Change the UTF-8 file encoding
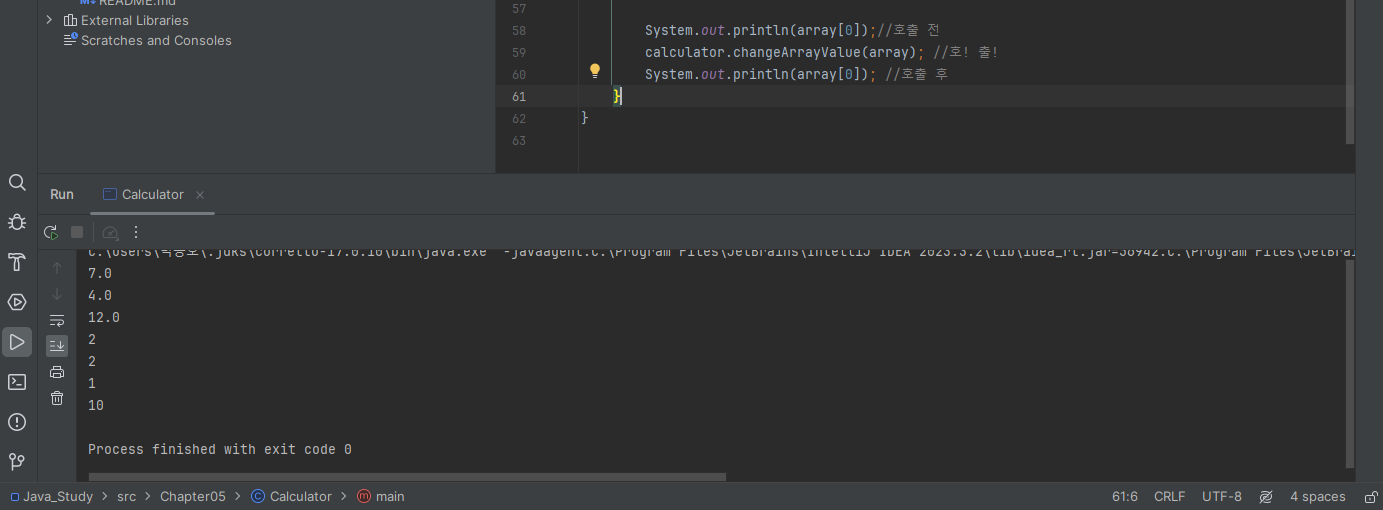 coord(1221,496)
